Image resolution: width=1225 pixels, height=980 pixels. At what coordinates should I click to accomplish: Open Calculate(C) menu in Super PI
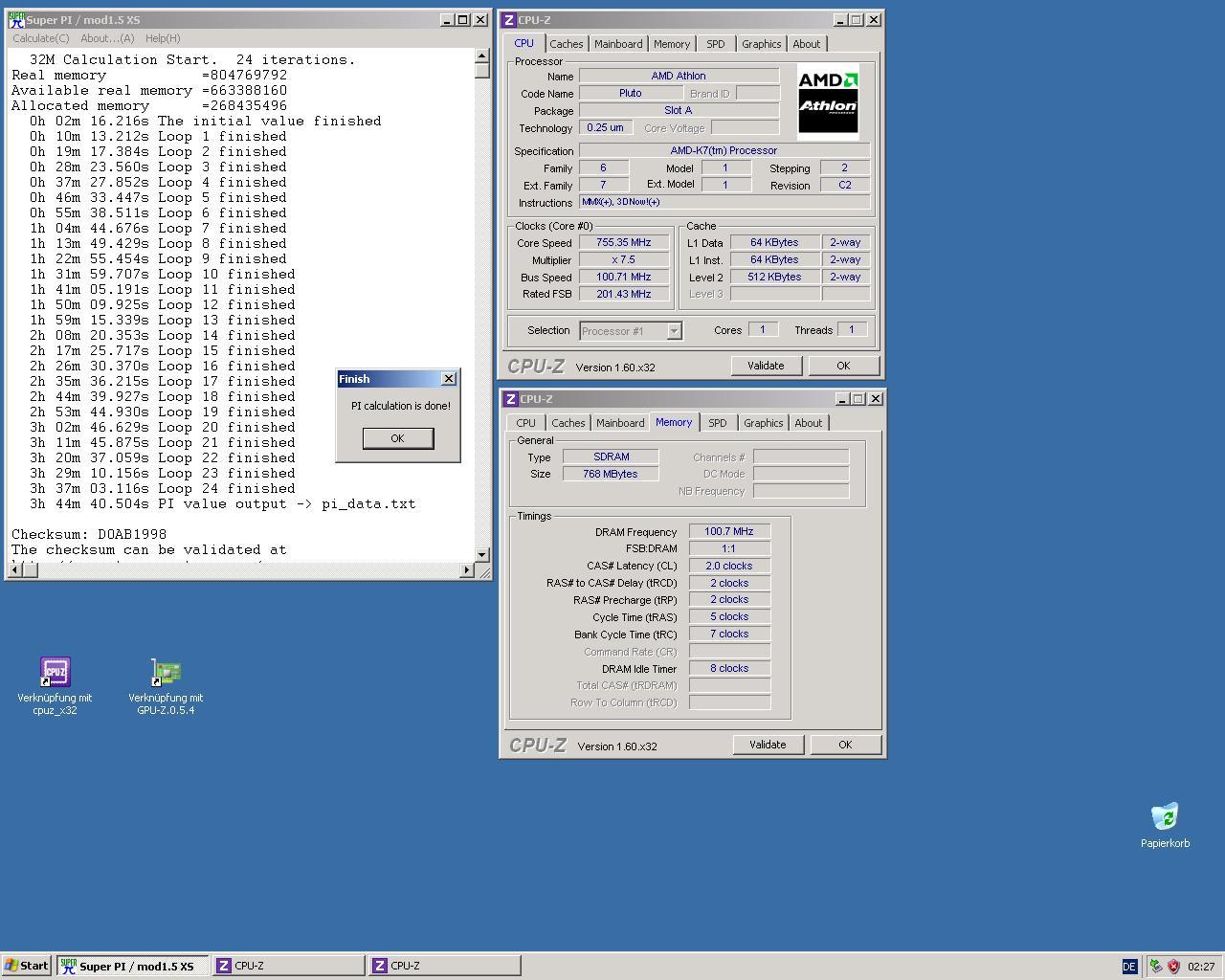[41, 38]
